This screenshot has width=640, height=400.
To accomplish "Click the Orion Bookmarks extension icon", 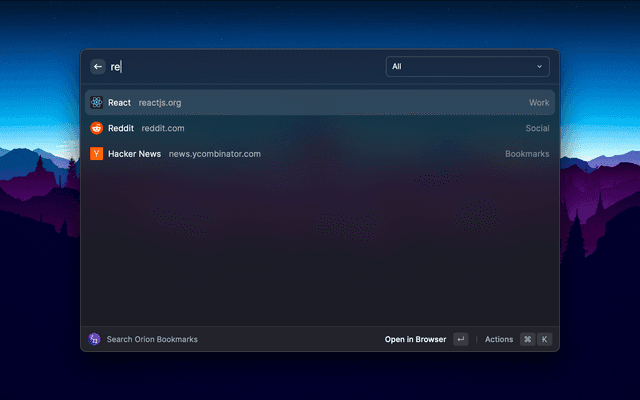I will tap(95, 339).
